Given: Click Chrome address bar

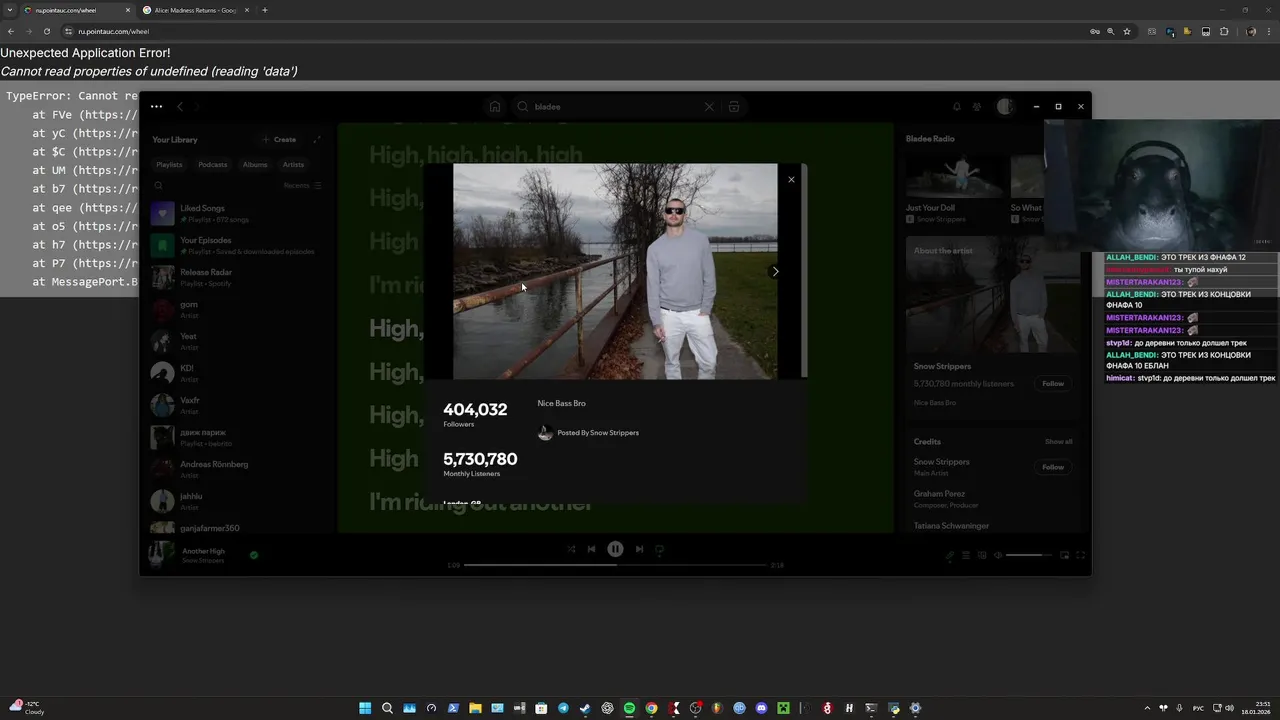Looking at the screenshot, I should 580,31.
